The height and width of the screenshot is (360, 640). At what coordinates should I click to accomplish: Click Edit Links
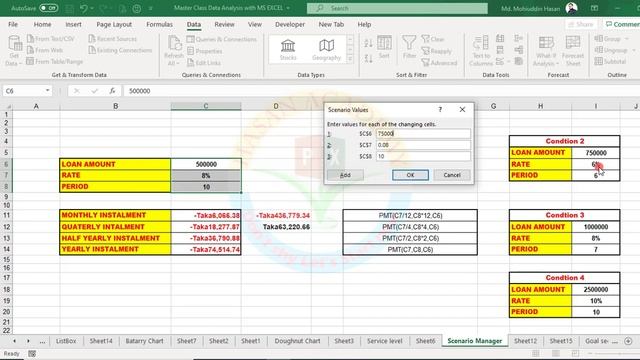pyautogui.click(x=204, y=62)
